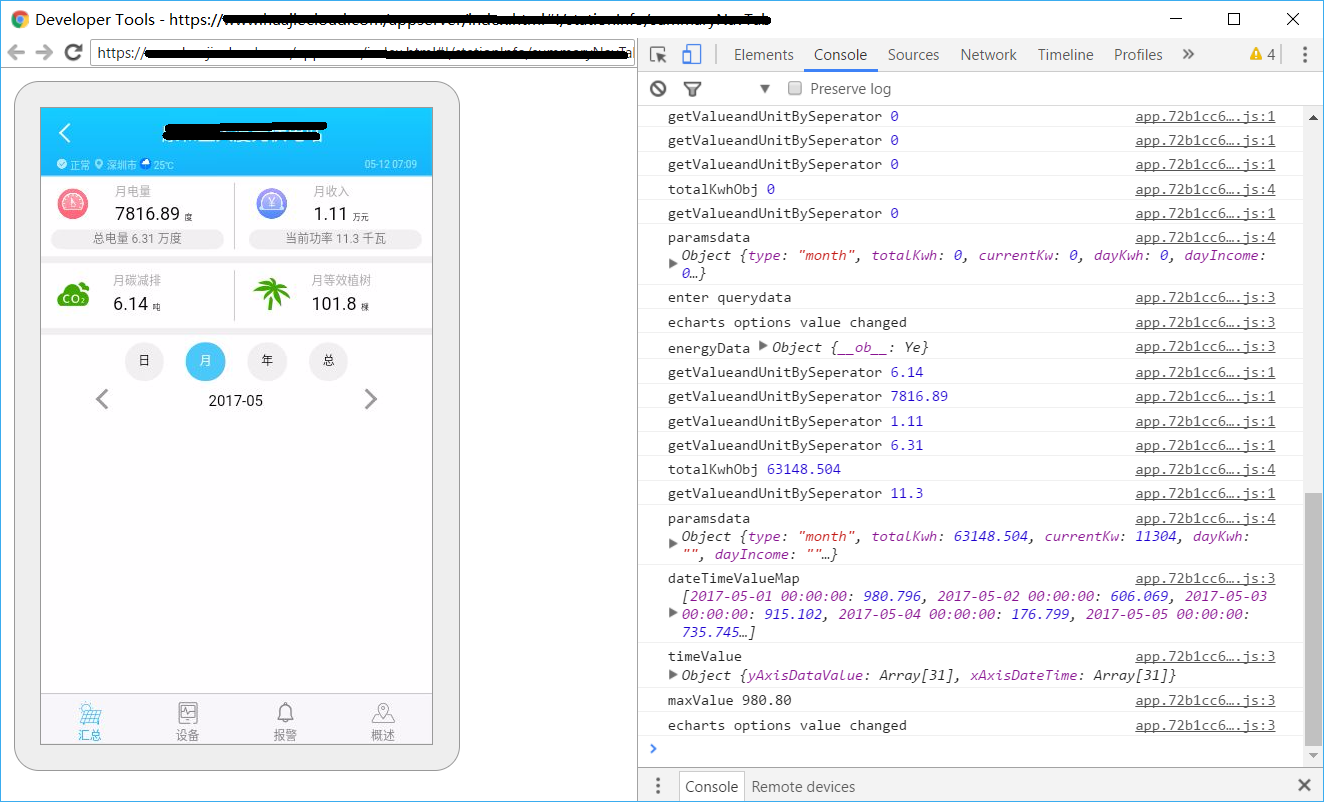1324x802 pixels.
Task: Select the Remote devices drawer tab
Action: tap(803, 786)
